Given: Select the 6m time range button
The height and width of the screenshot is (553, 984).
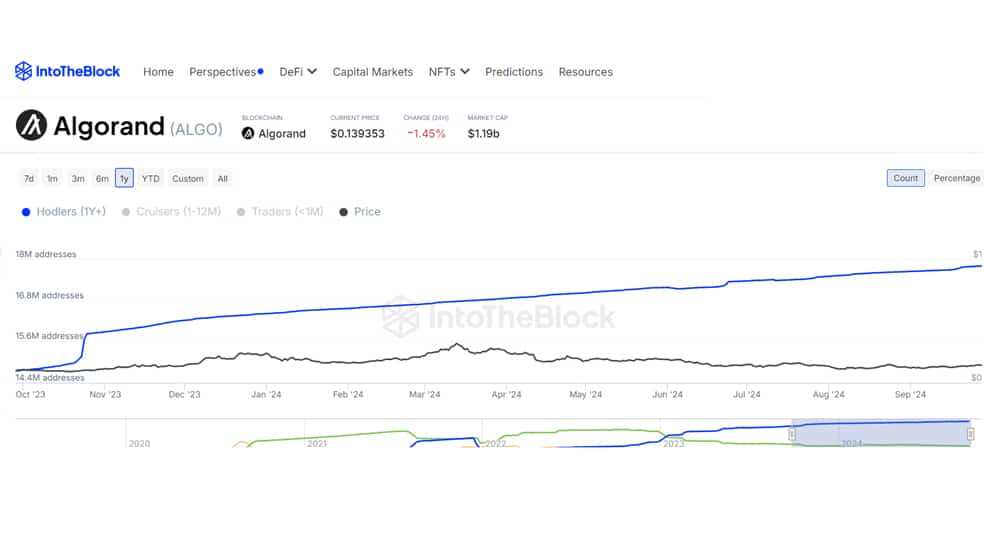Looking at the screenshot, I should (102, 179).
